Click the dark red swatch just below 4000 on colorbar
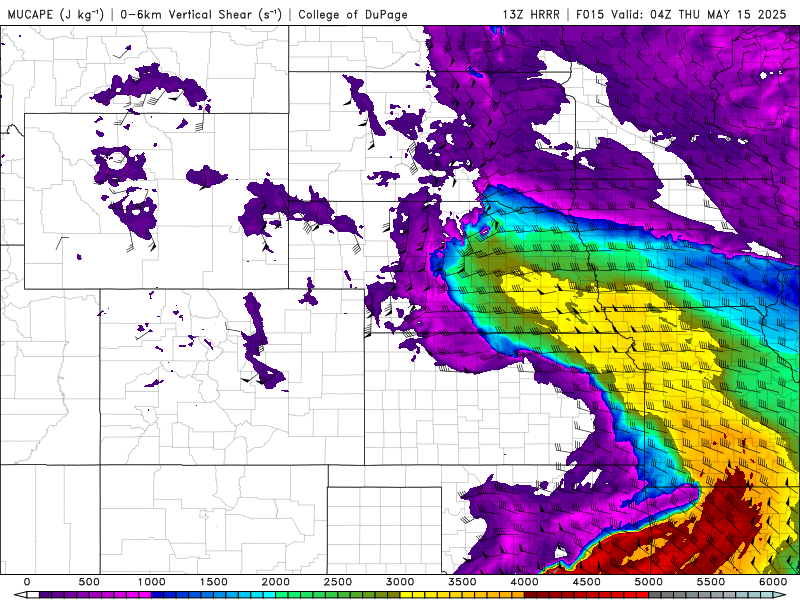Viewport: 800px width, 600px height. click(x=531, y=595)
